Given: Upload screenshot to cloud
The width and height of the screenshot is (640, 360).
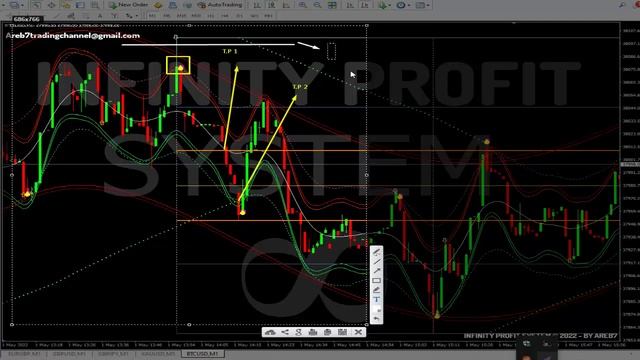Looking at the screenshot, I should (270, 332).
